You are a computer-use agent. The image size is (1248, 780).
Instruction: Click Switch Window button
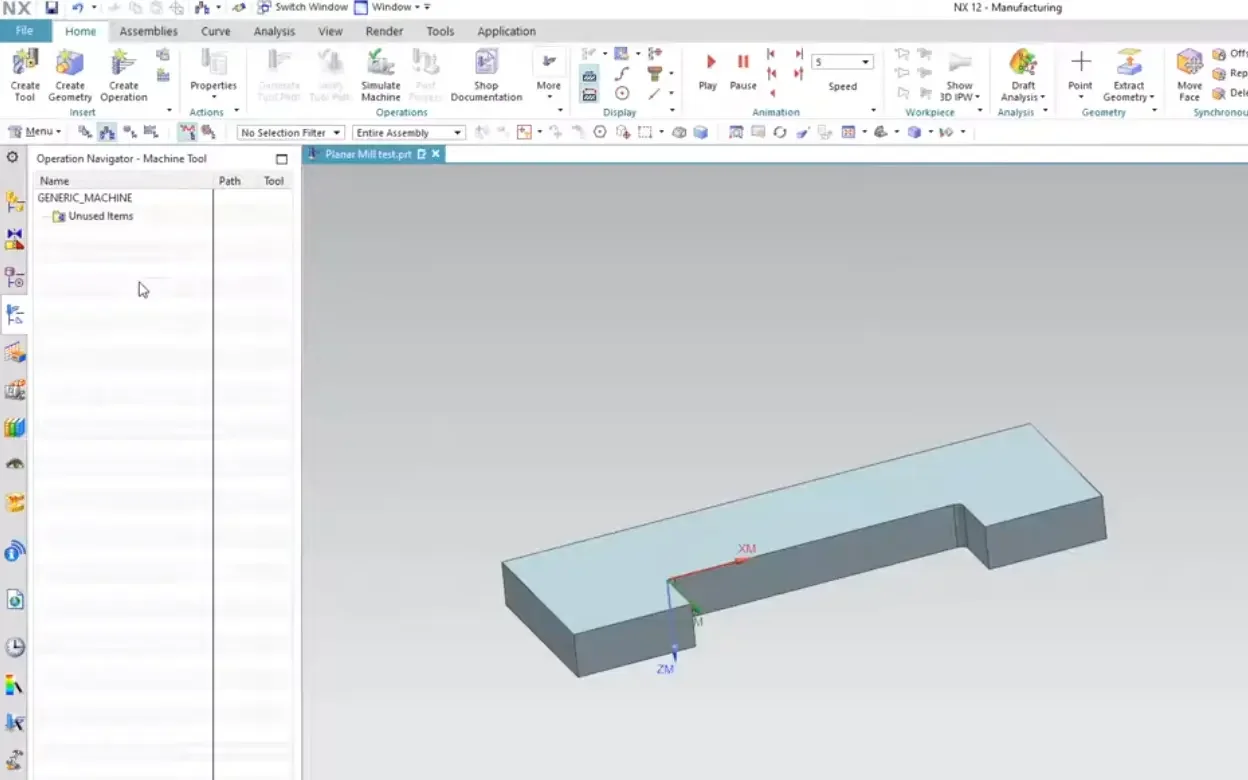tap(302, 7)
